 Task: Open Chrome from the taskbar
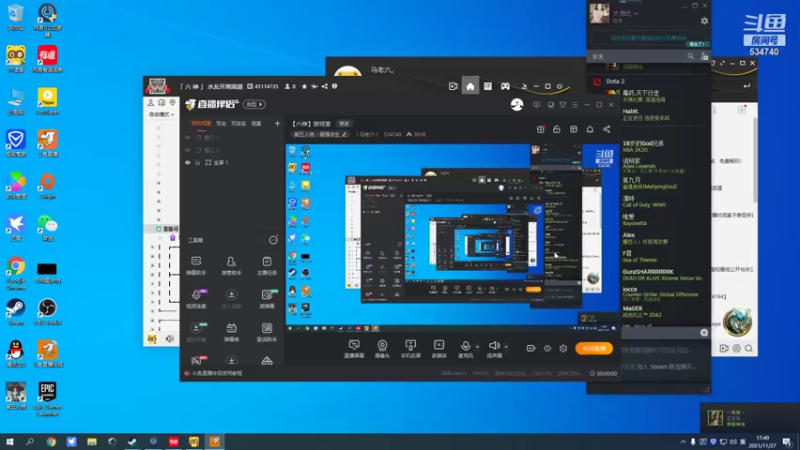click(51, 442)
